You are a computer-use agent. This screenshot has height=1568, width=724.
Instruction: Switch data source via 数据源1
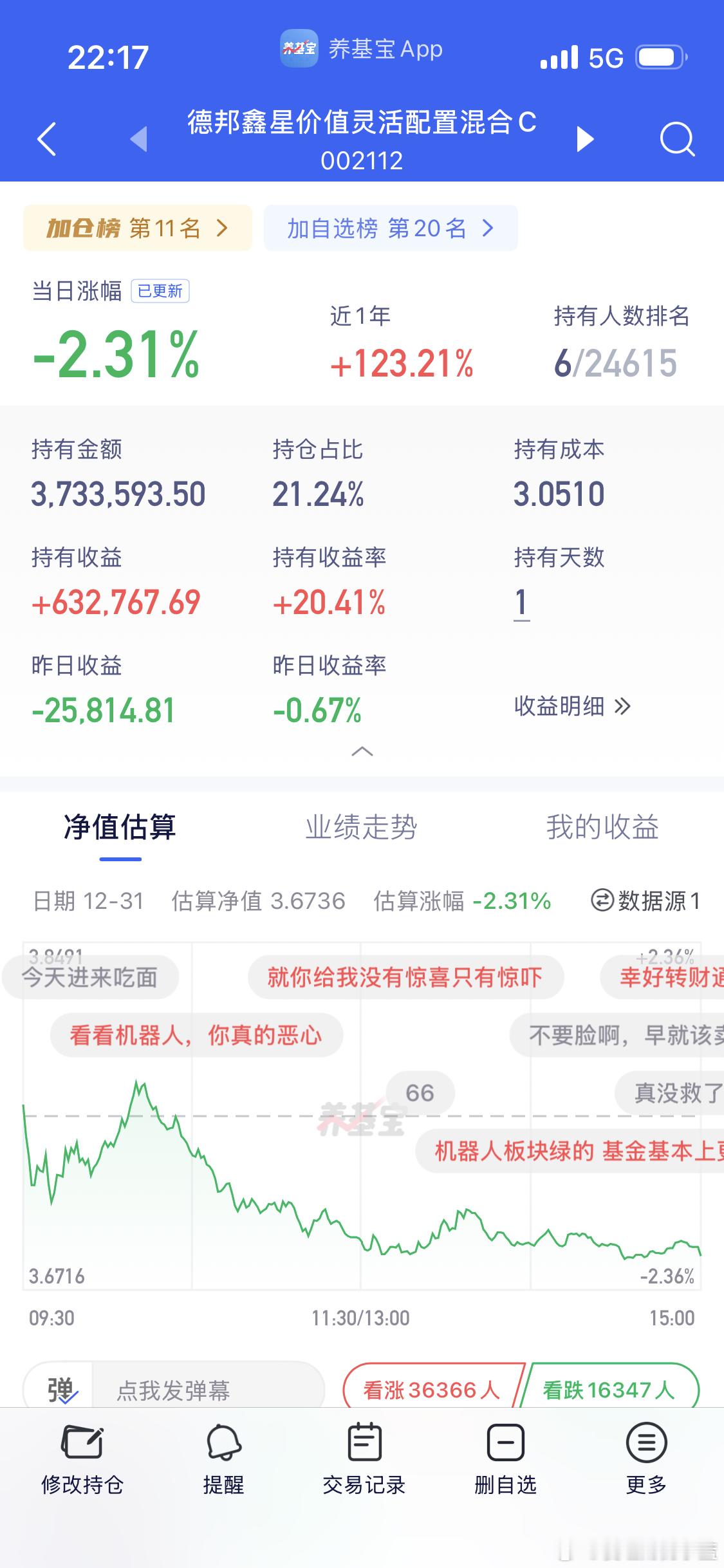(x=645, y=901)
